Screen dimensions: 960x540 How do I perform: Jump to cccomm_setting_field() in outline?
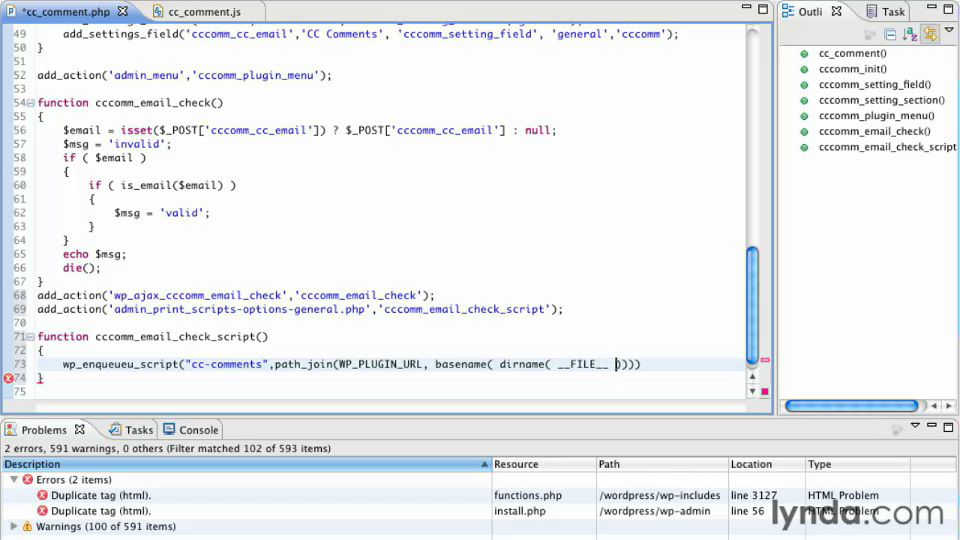[874, 84]
